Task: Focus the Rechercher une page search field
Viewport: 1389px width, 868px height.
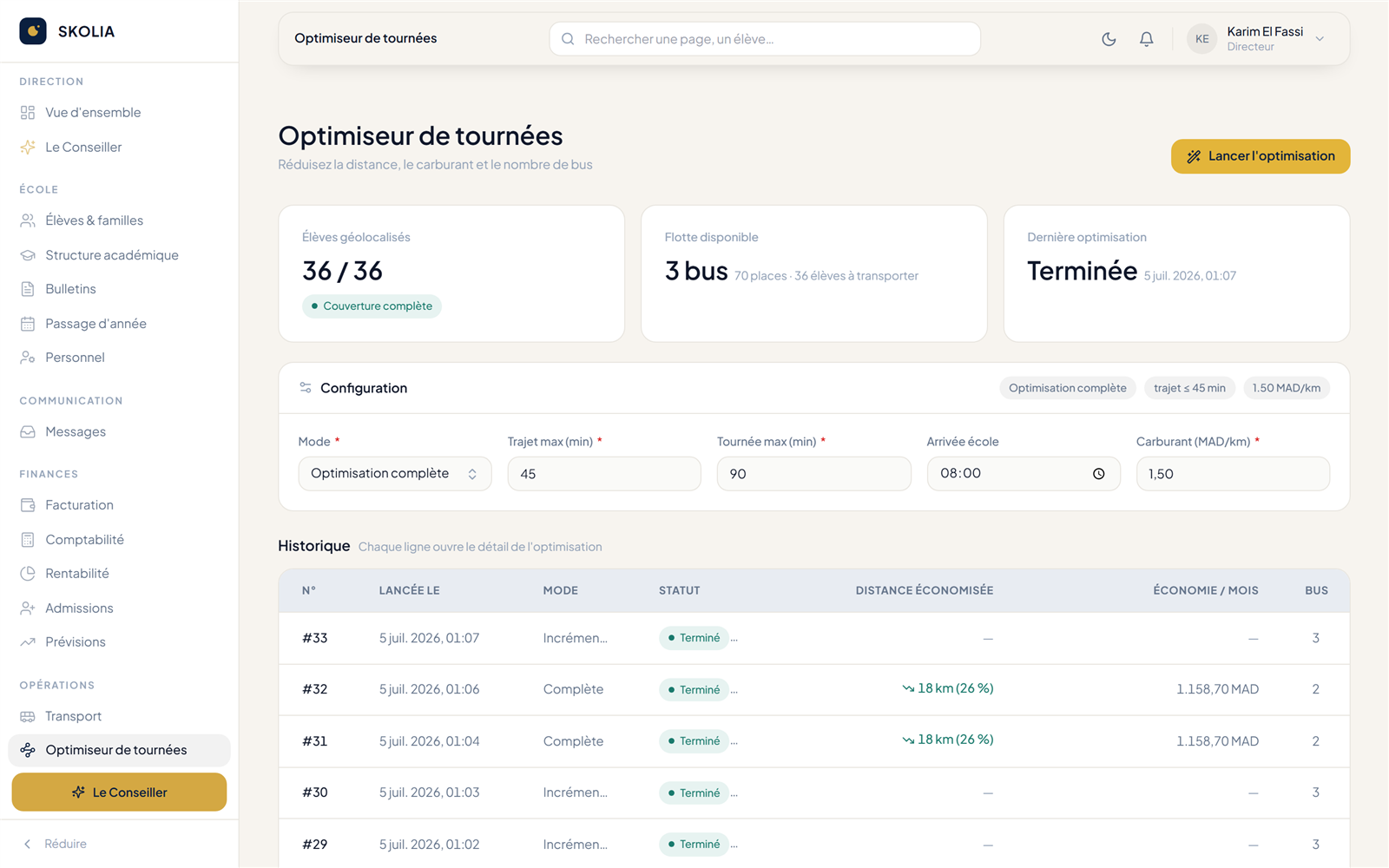Action: point(765,39)
